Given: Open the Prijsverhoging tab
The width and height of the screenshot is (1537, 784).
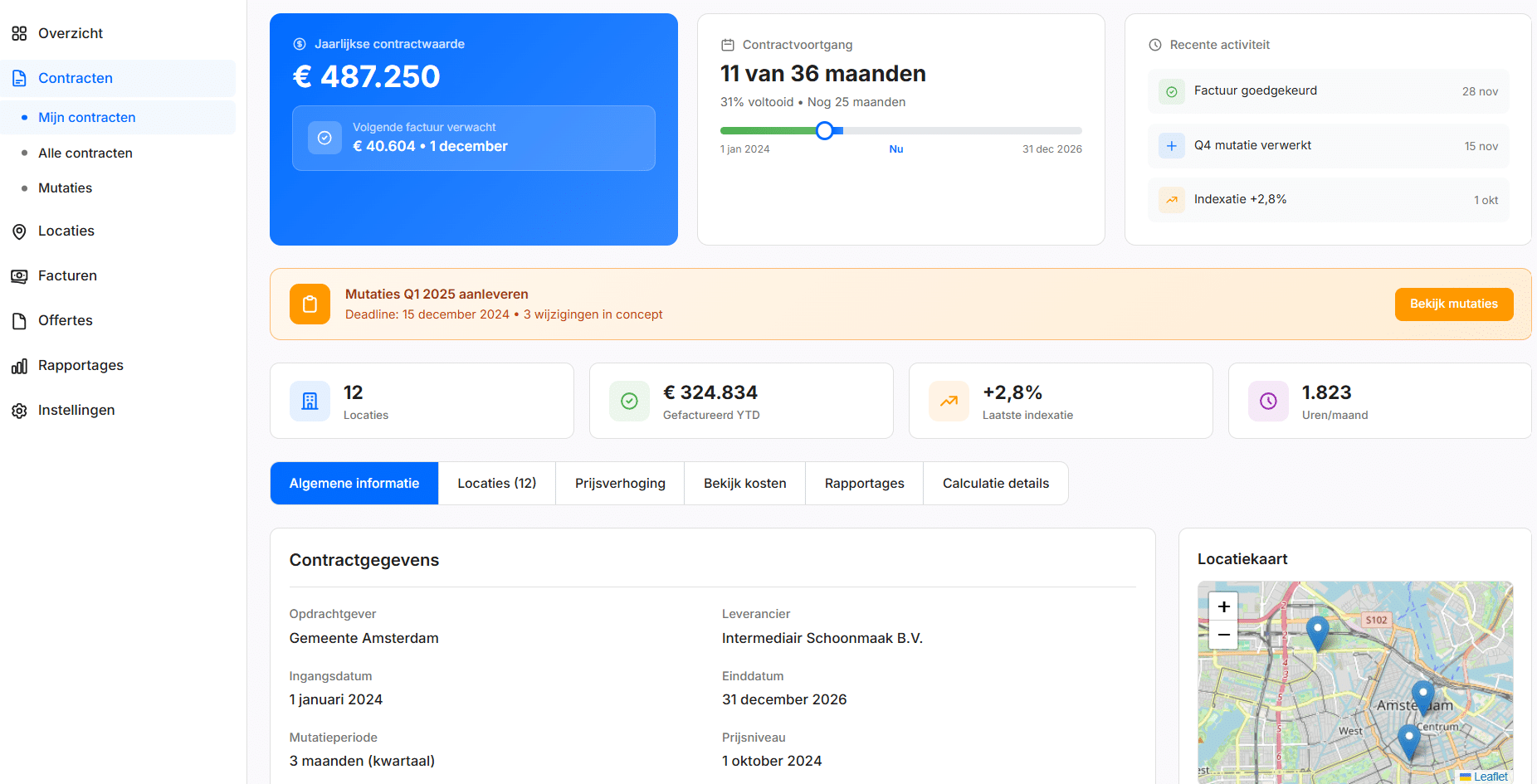Looking at the screenshot, I should (x=619, y=483).
